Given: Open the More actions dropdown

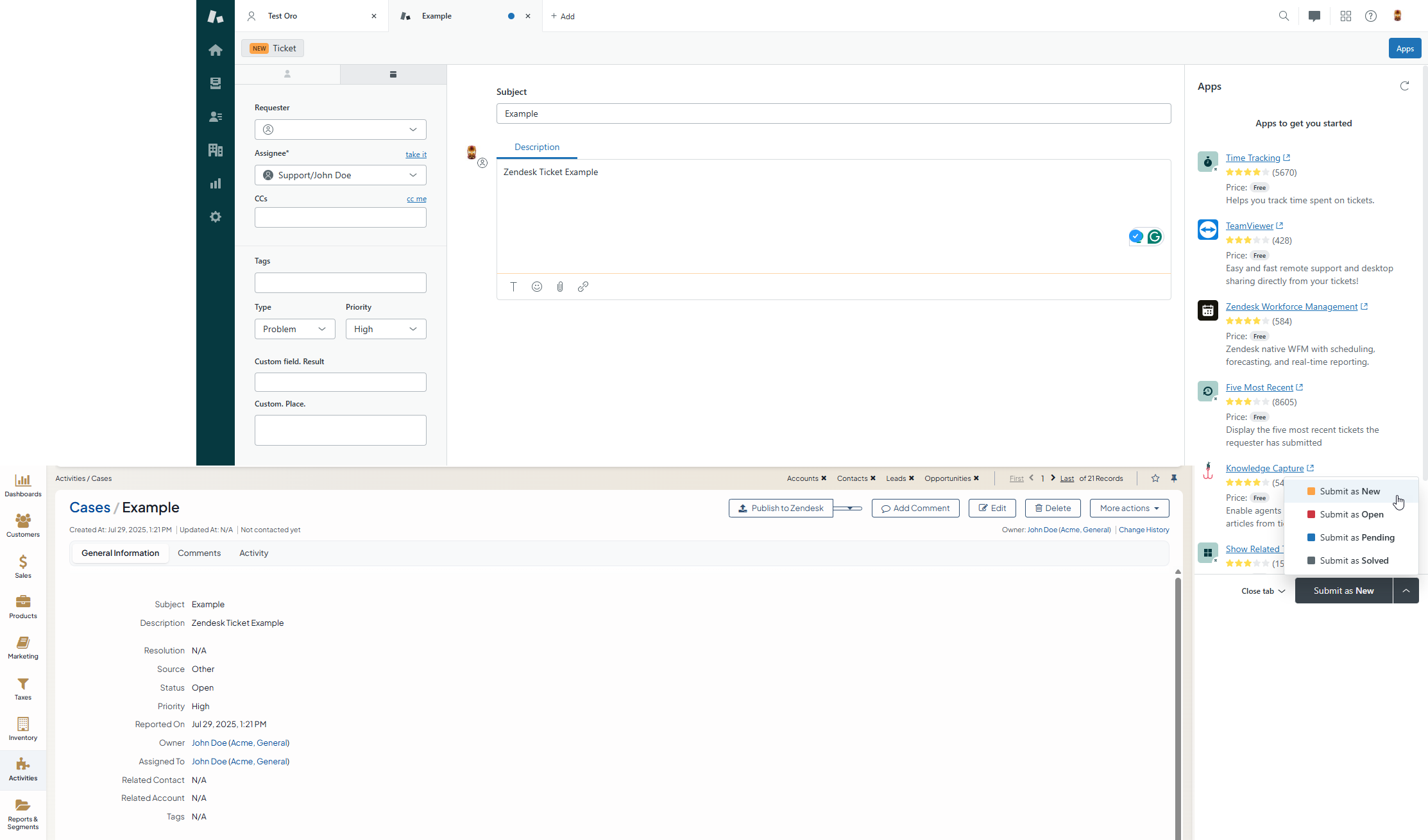Looking at the screenshot, I should (x=1129, y=508).
